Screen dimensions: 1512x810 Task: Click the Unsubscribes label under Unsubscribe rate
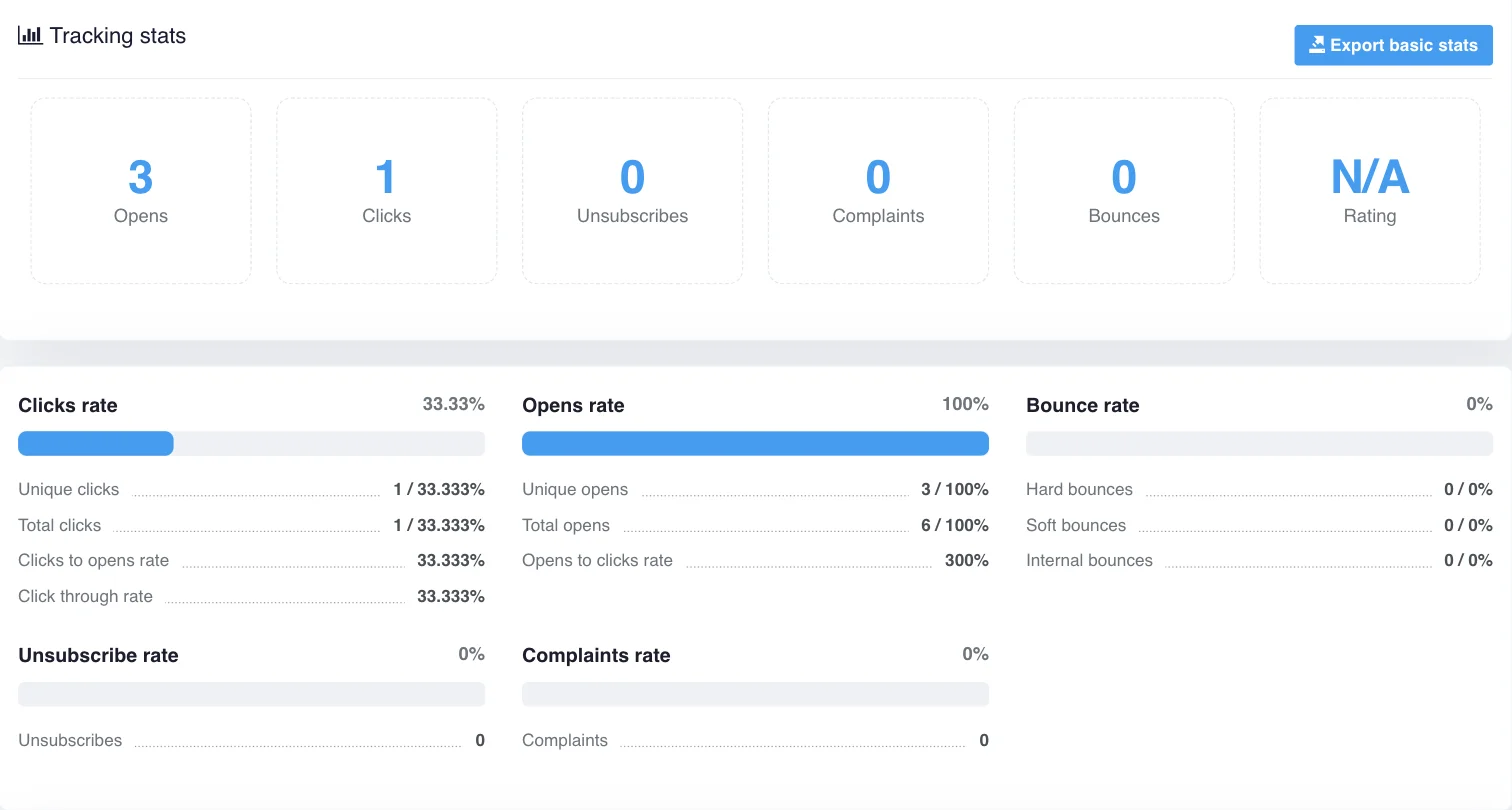pyautogui.click(x=70, y=740)
